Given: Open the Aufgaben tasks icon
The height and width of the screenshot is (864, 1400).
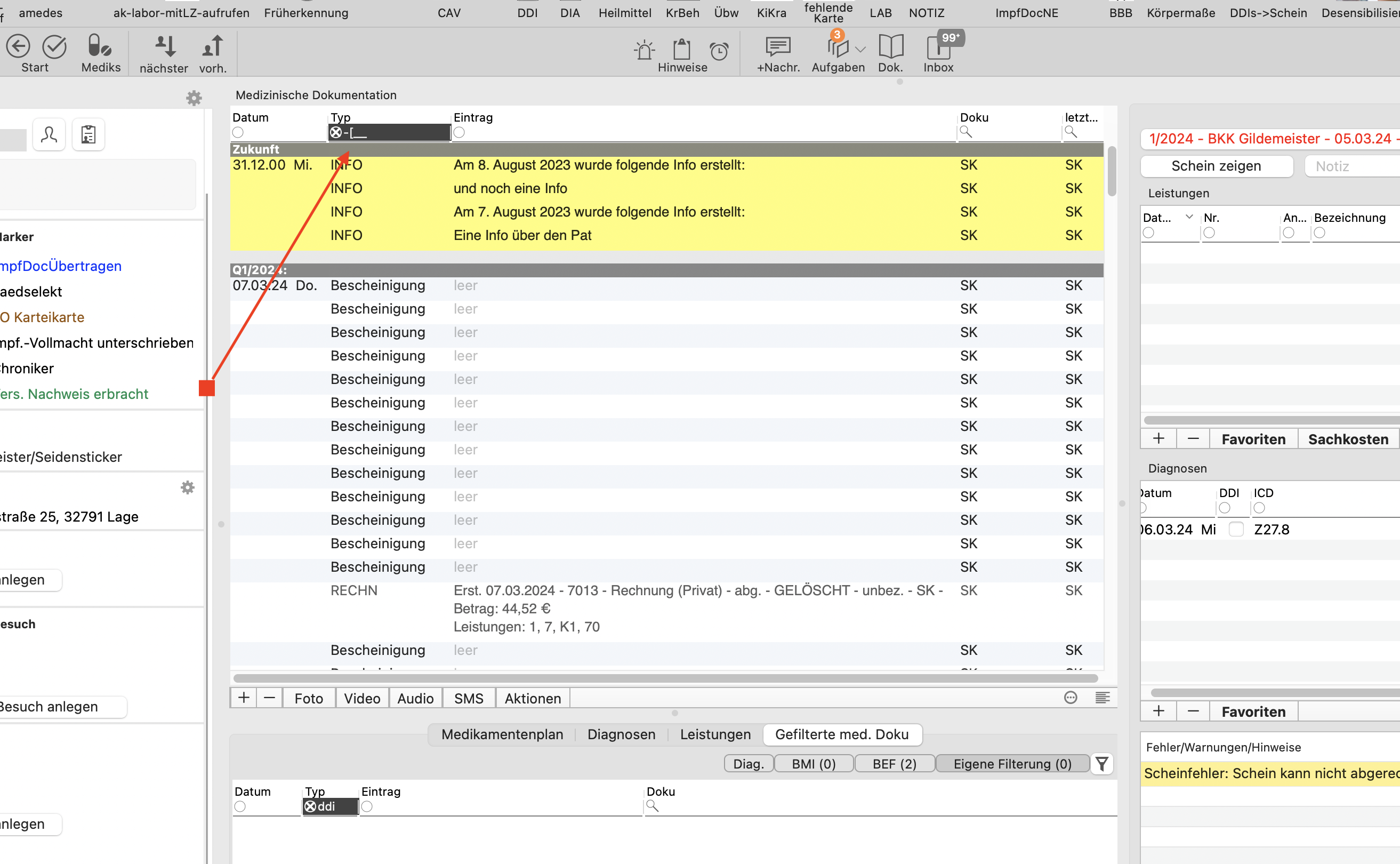Looking at the screenshot, I should (x=838, y=47).
